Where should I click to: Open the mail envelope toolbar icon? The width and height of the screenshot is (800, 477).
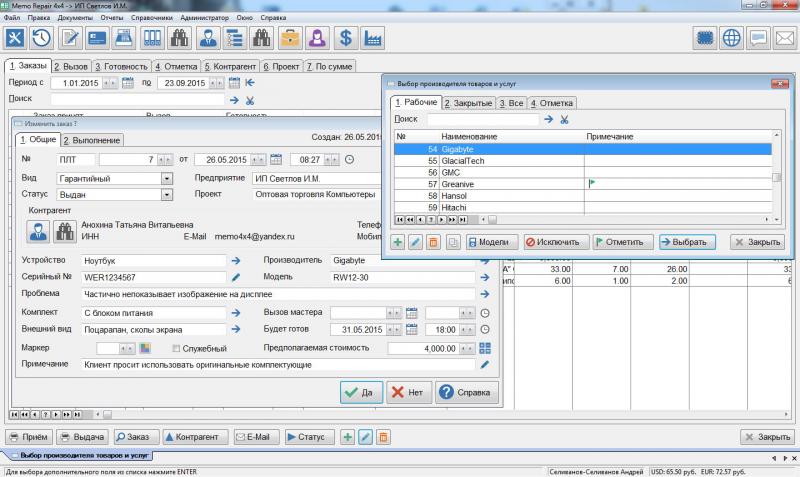pyautogui.click(x=785, y=38)
